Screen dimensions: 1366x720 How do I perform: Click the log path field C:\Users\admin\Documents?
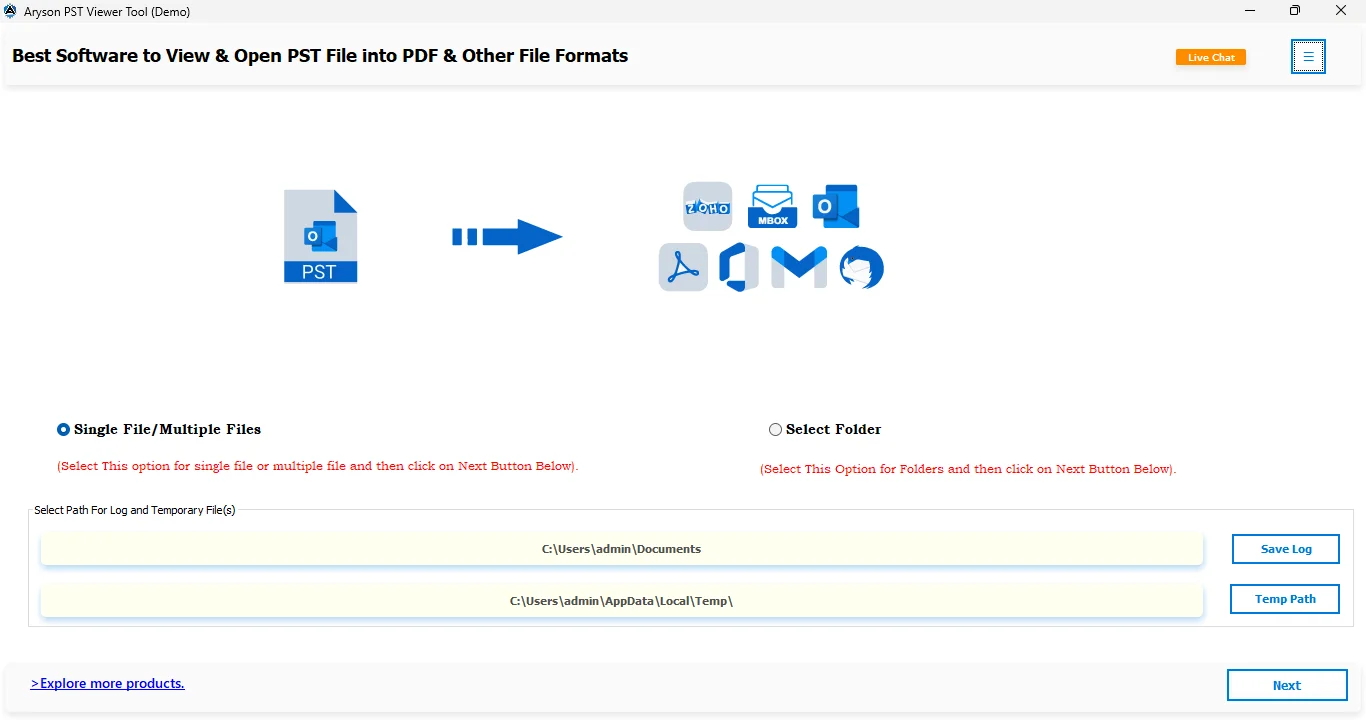pos(621,549)
